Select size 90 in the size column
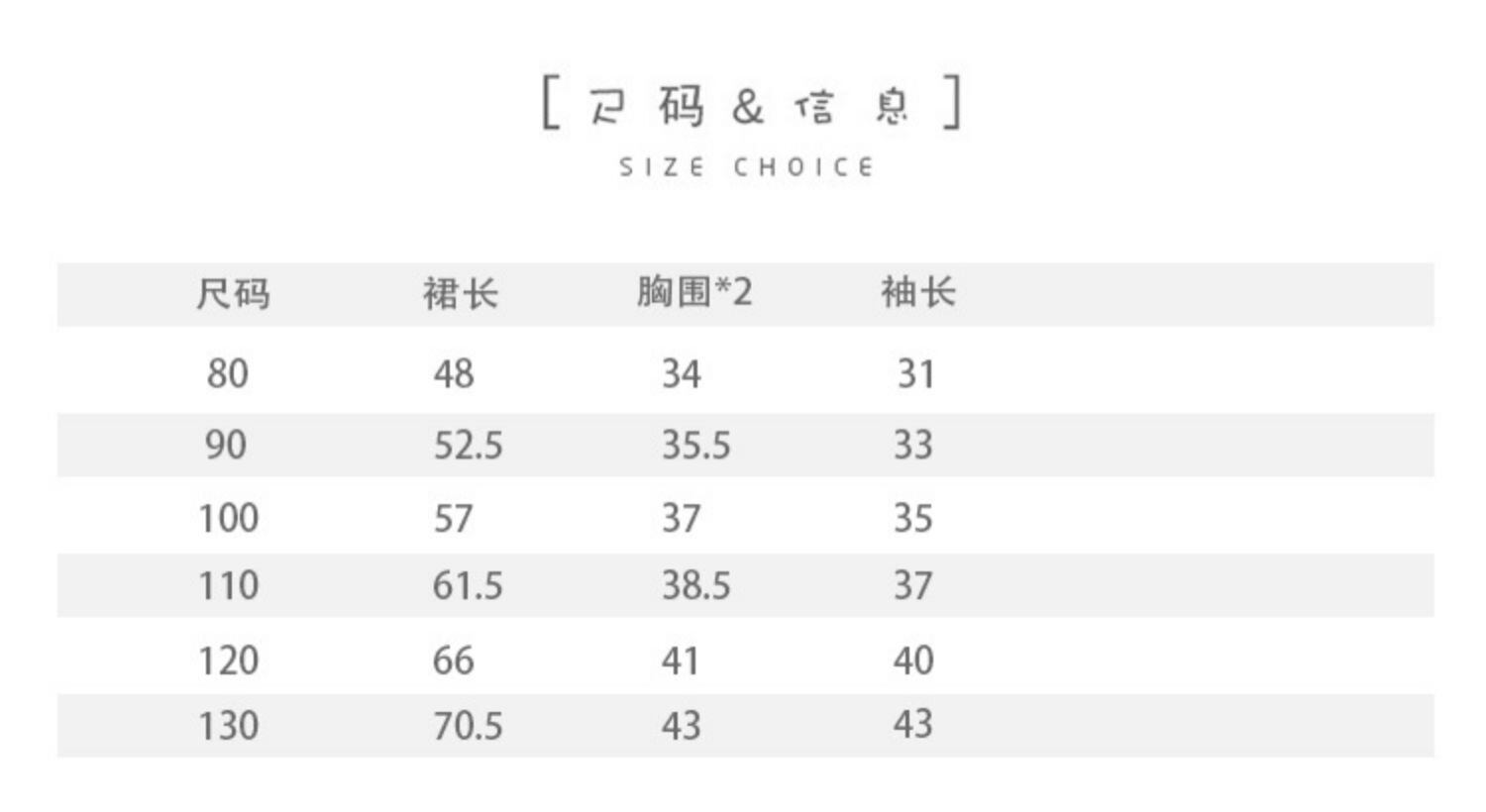1486x812 pixels. [226, 445]
